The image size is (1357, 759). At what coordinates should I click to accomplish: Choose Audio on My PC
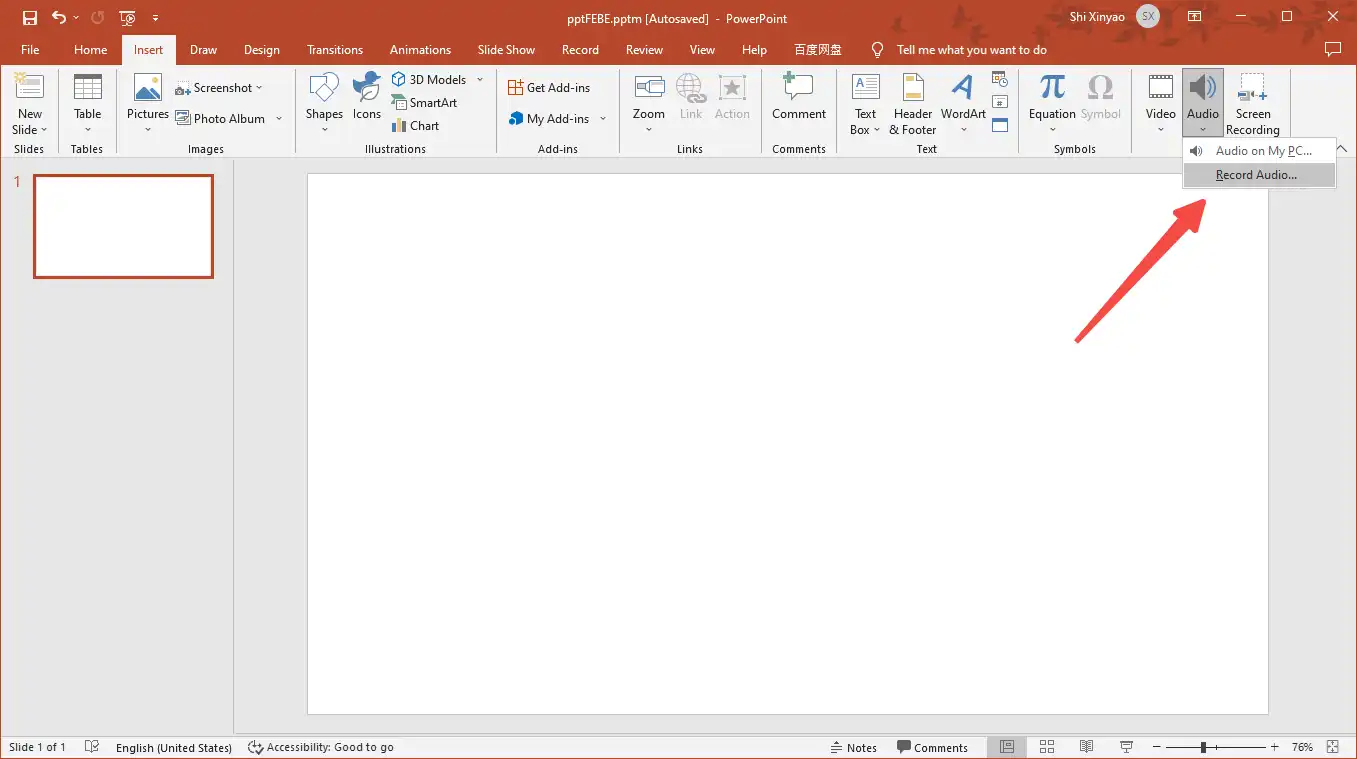coord(1259,151)
